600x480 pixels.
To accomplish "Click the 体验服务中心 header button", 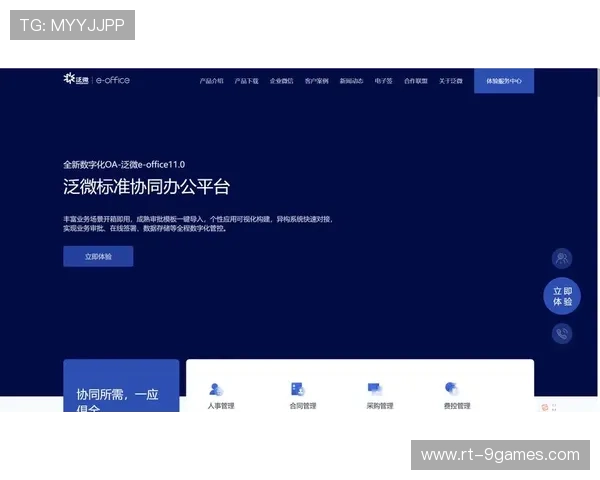I will 504,81.
